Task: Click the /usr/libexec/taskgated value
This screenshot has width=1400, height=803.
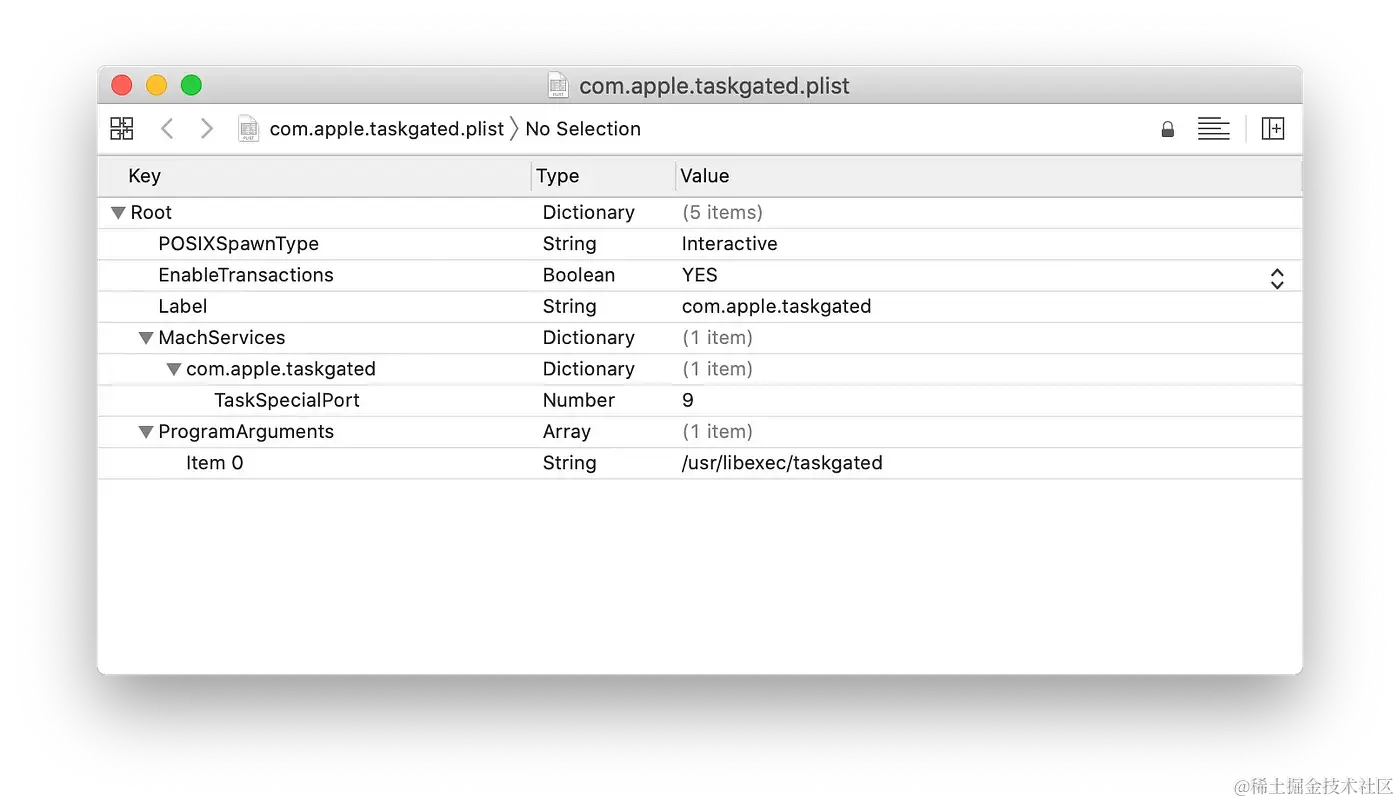Action: point(782,463)
